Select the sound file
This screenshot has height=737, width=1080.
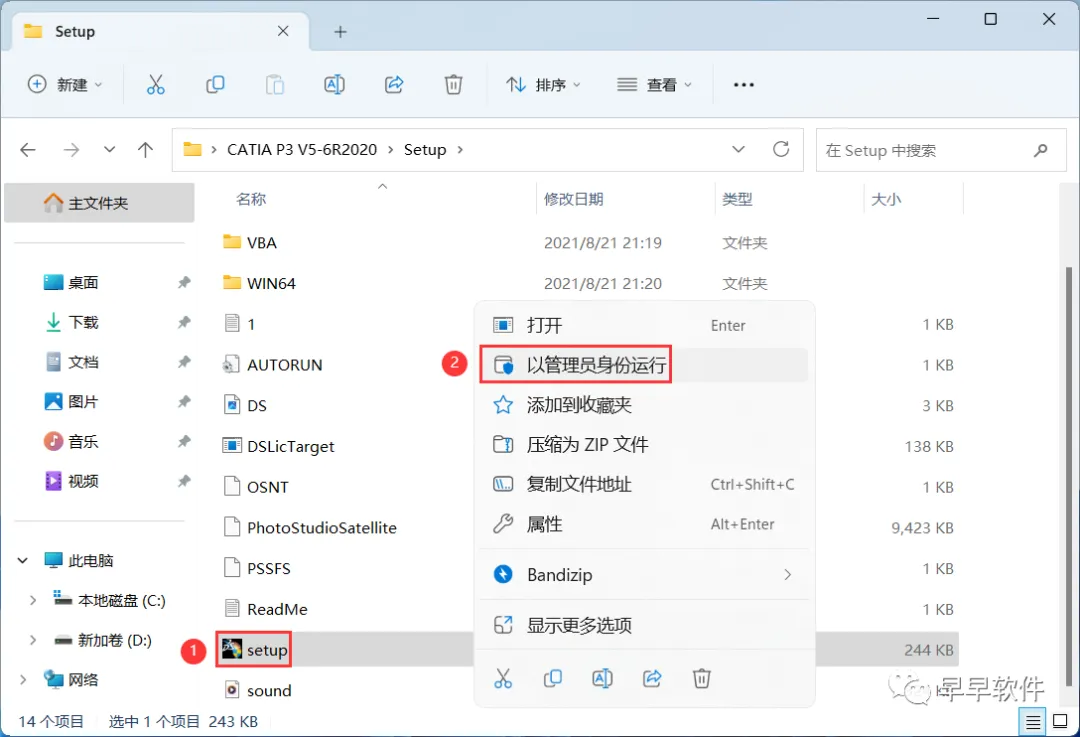[258, 690]
